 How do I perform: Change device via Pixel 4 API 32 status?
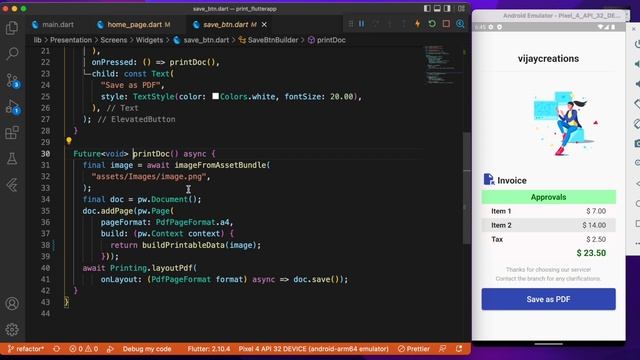click(313, 349)
